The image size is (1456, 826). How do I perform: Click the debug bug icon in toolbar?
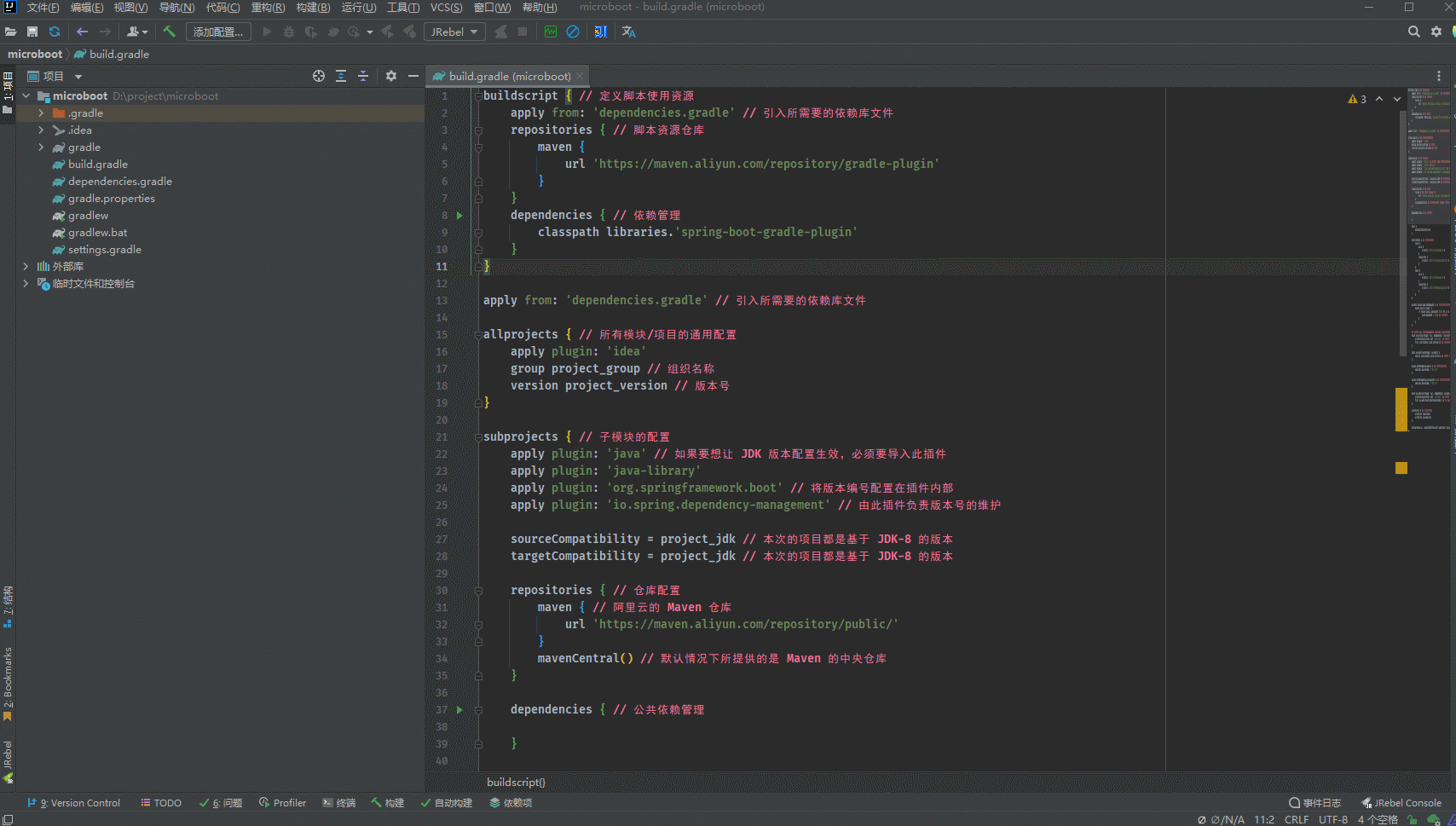[289, 32]
